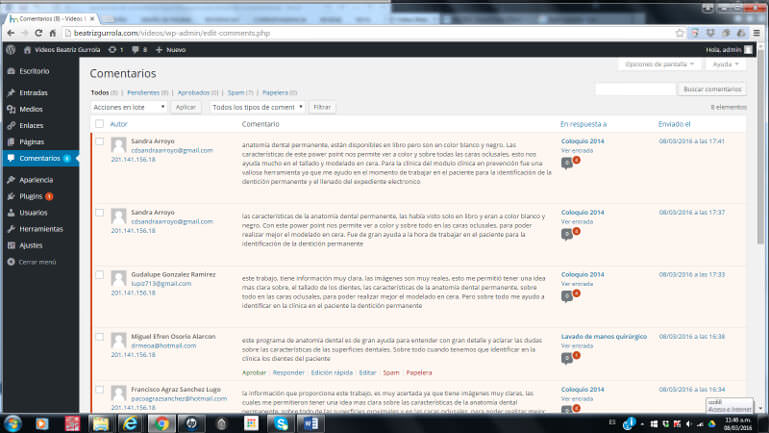Screen dimensions: 769x433
Task: Check Gudalupe Gonzalez Ramirez comment checkbox
Action: point(100,275)
